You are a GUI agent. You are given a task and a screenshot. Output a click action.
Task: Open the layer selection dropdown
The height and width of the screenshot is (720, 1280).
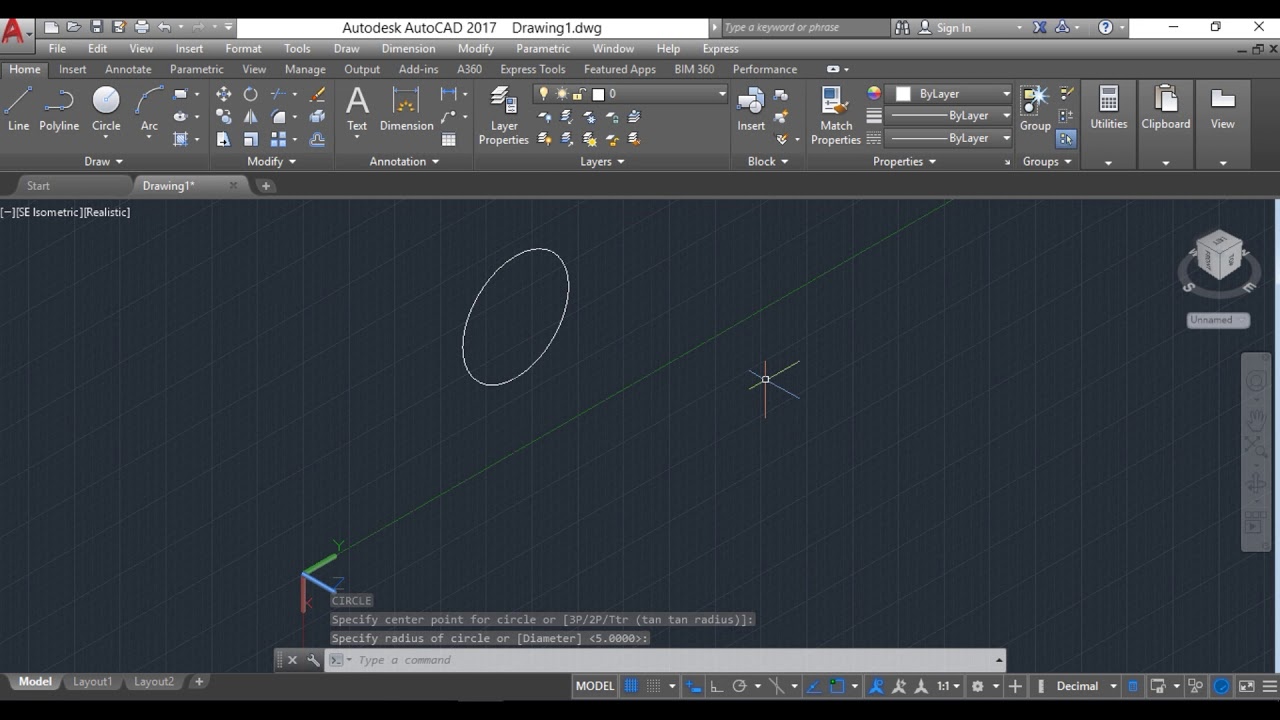(722, 94)
